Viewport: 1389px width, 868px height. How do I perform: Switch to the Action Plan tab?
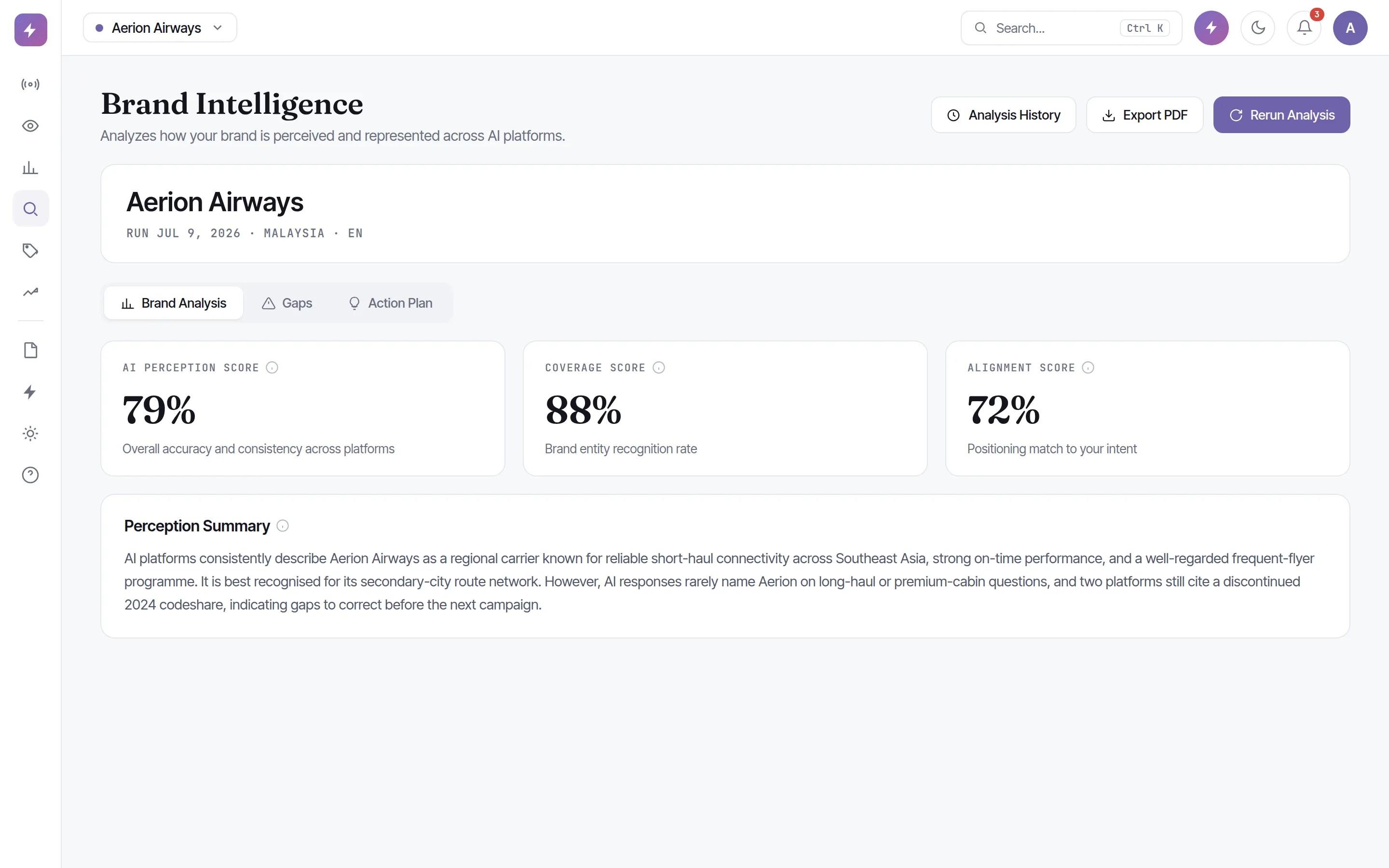pos(390,303)
